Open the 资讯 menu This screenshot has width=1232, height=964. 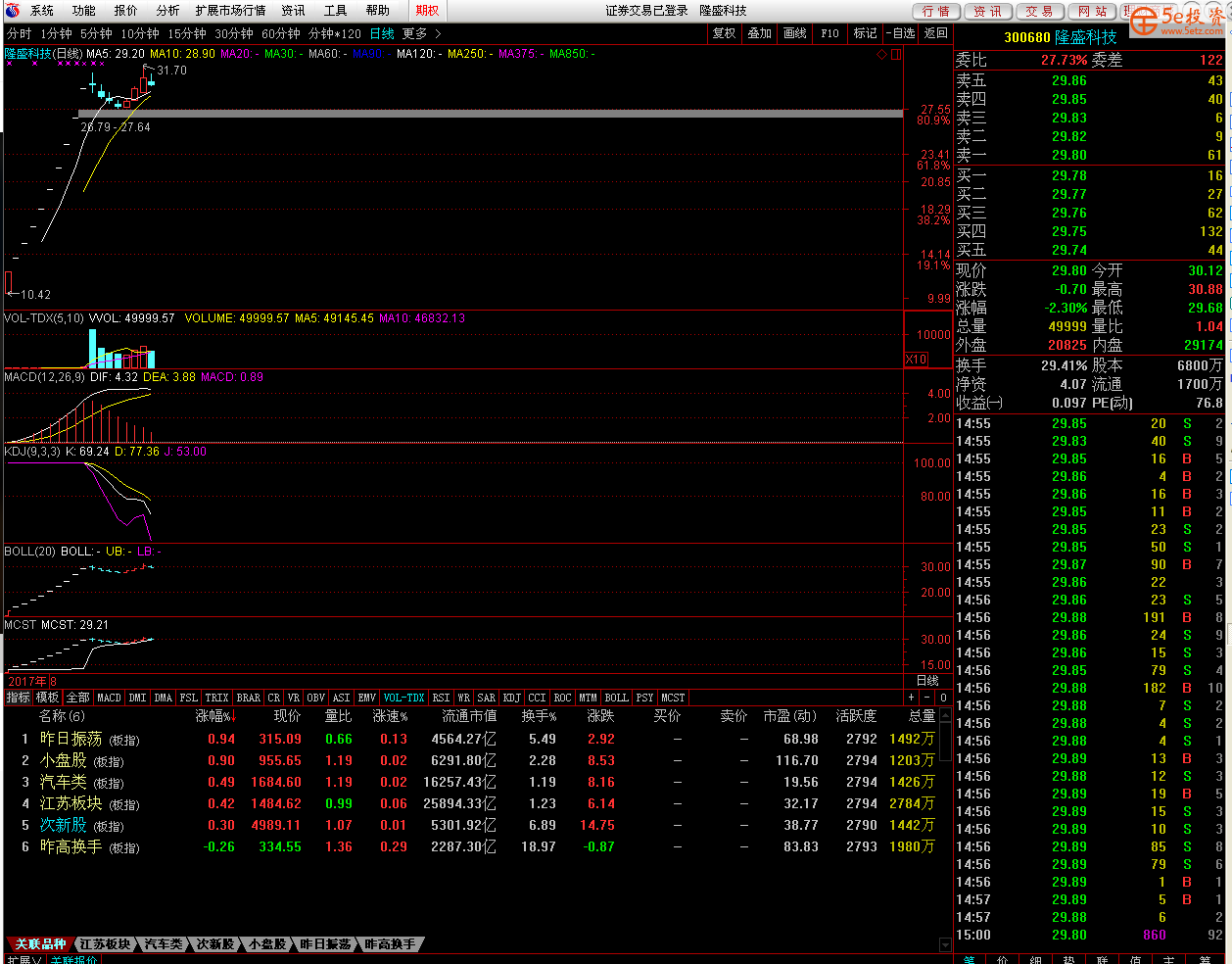pyautogui.click(x=294, y=11)
